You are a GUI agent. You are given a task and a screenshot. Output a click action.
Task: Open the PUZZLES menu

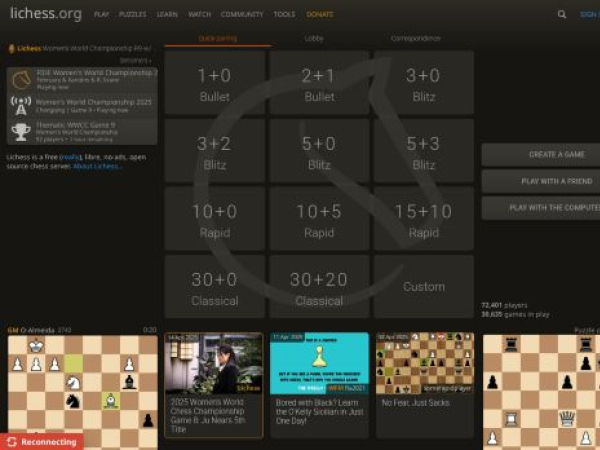coord(132,15)
